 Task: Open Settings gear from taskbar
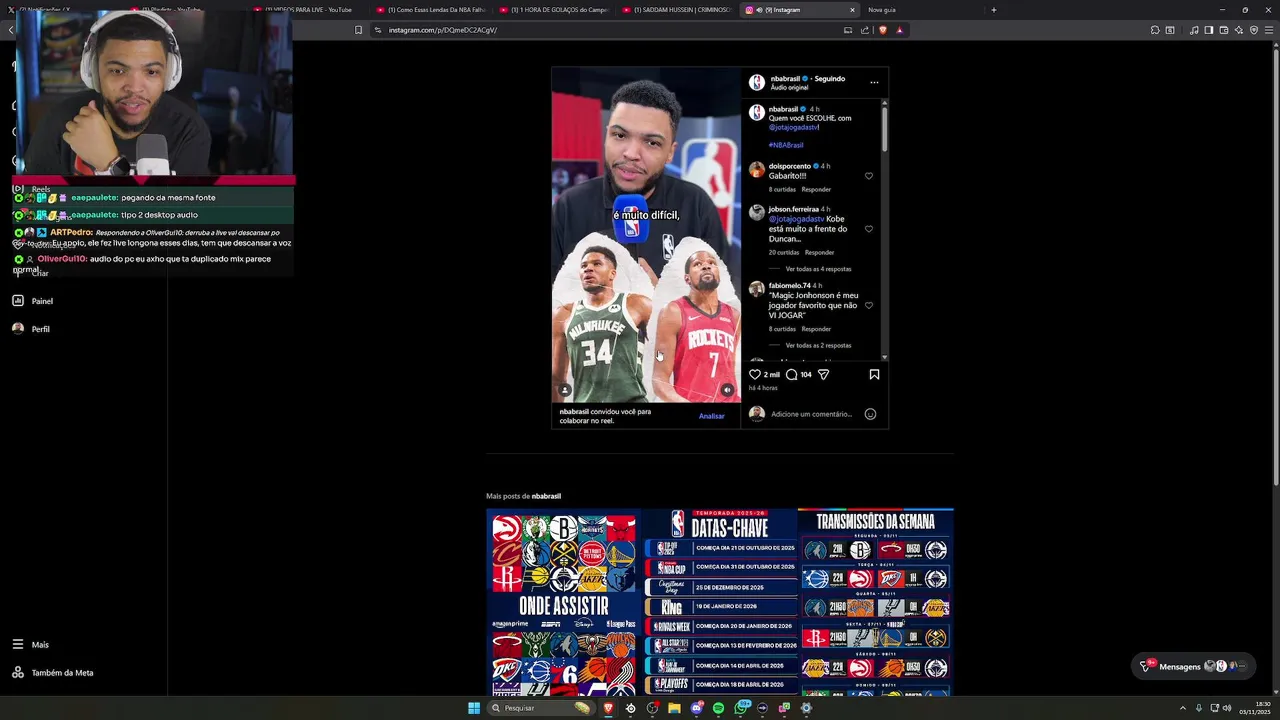point(806,708)
